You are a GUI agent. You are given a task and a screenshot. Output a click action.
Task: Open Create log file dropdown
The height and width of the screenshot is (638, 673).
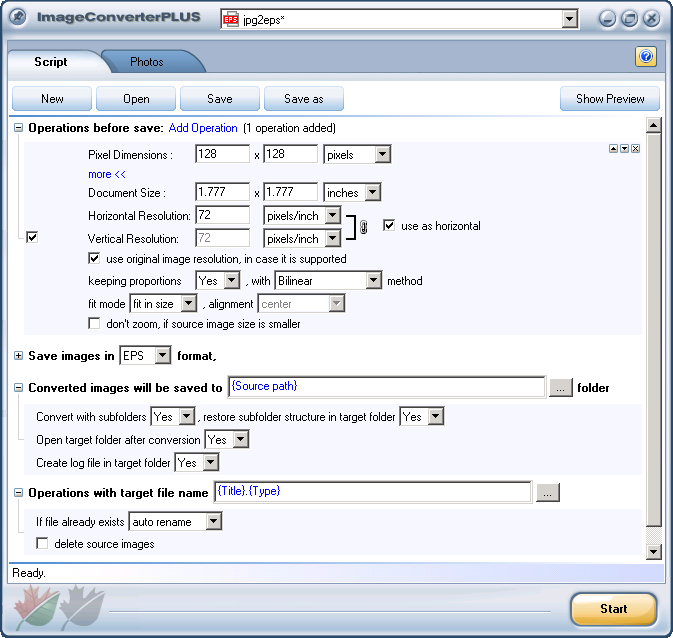[210, 463]
